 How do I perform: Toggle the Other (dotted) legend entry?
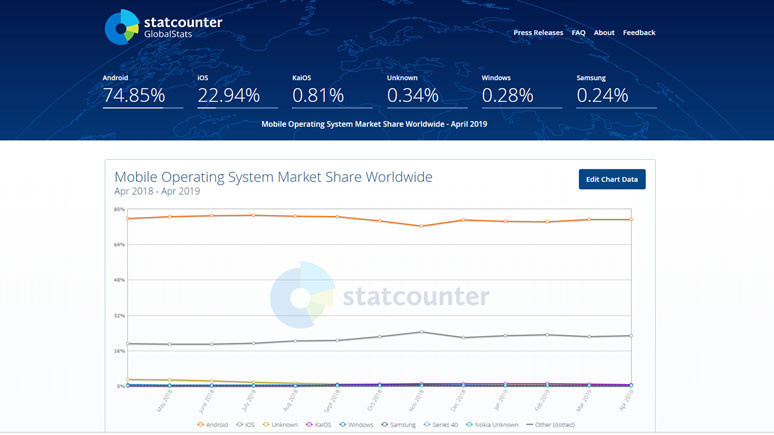551,424
